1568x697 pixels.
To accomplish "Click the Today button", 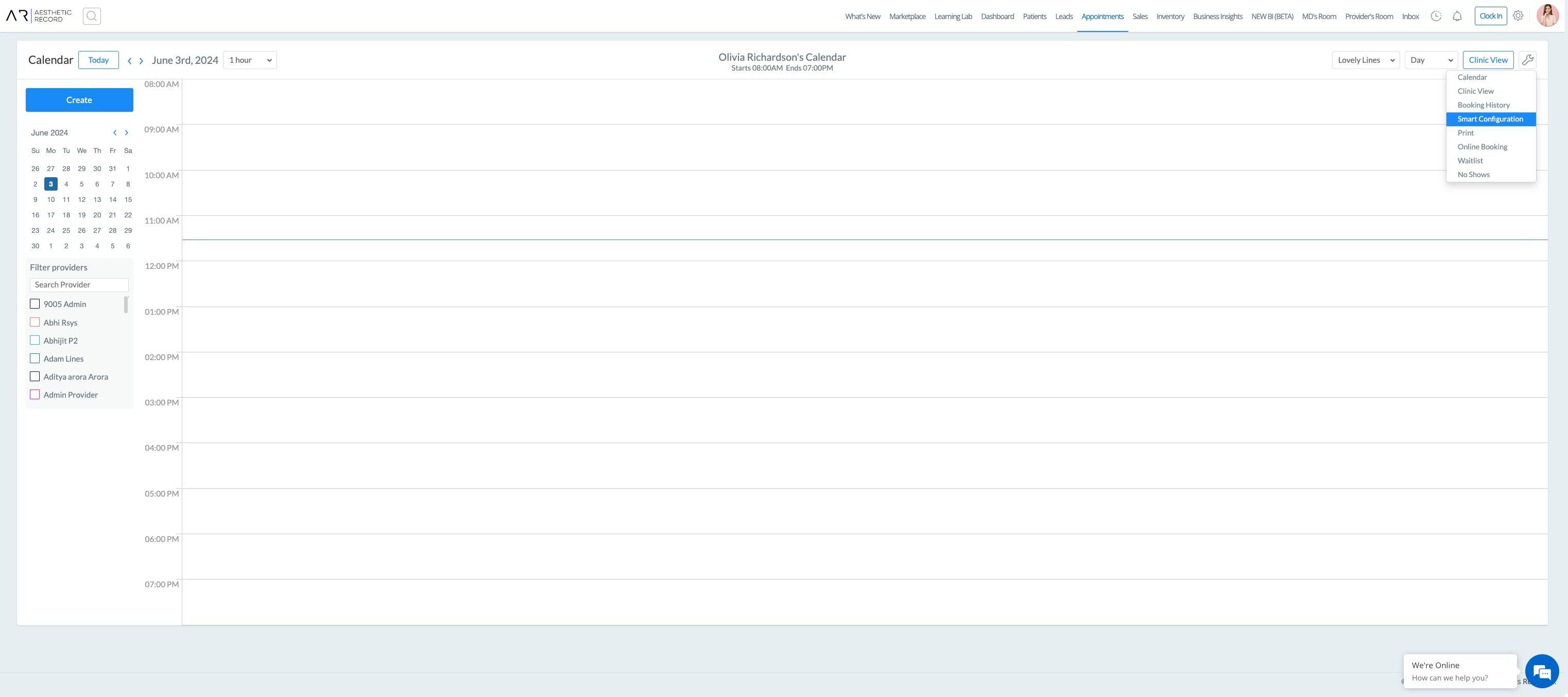I will tap(98, 60).
